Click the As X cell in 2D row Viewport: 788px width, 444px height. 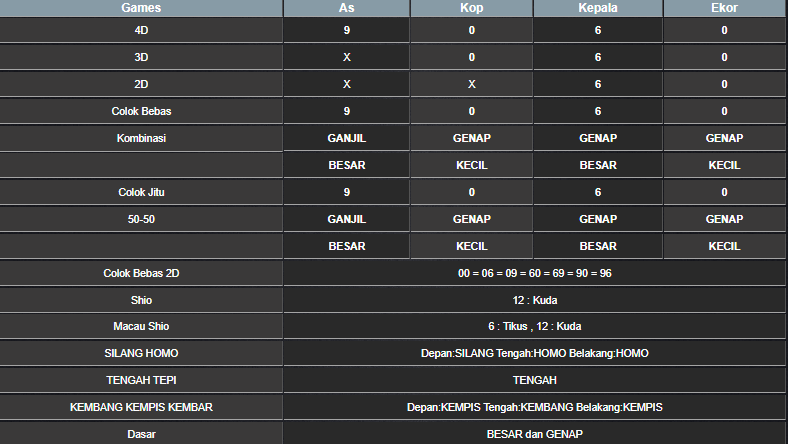pos(346,84)
